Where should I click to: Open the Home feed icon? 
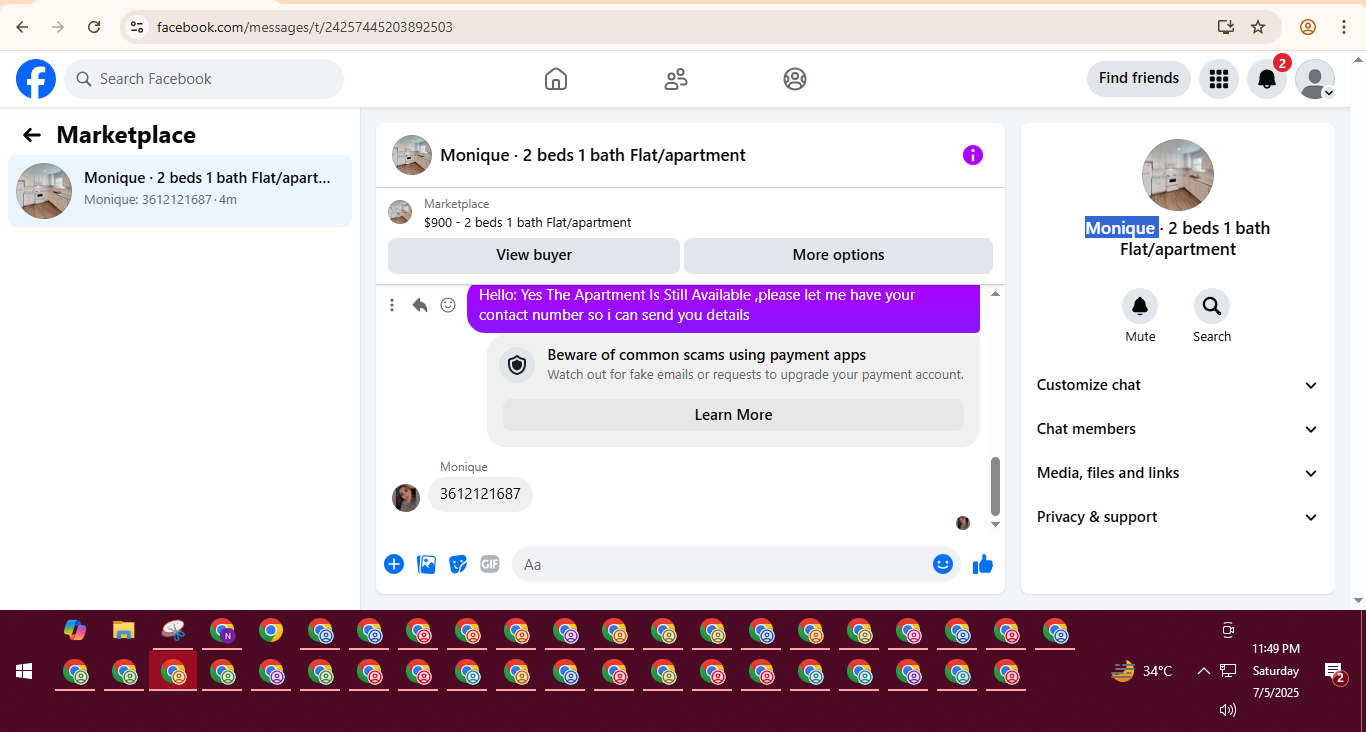[556, 79]
